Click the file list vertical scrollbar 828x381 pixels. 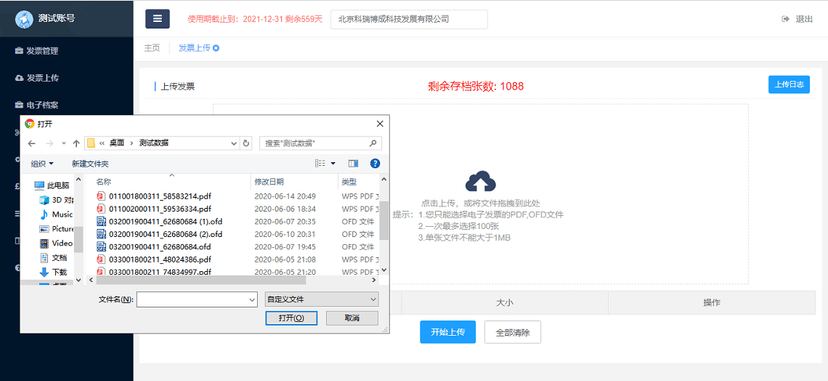tap(384, 224)
